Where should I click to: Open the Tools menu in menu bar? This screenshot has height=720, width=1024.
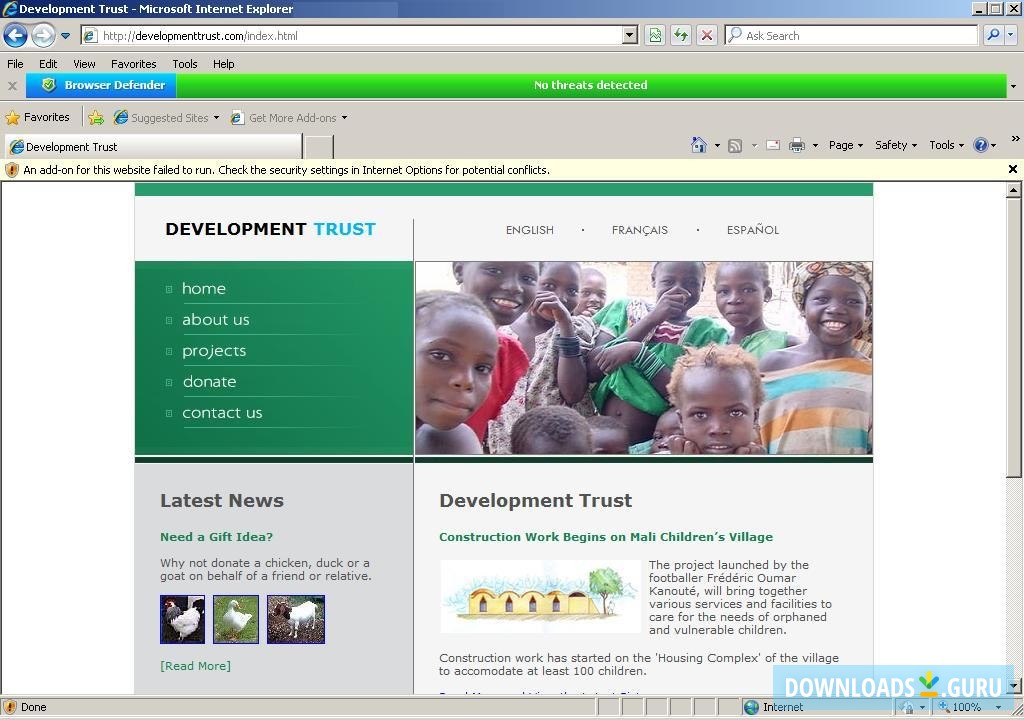[x=185, y=64]
